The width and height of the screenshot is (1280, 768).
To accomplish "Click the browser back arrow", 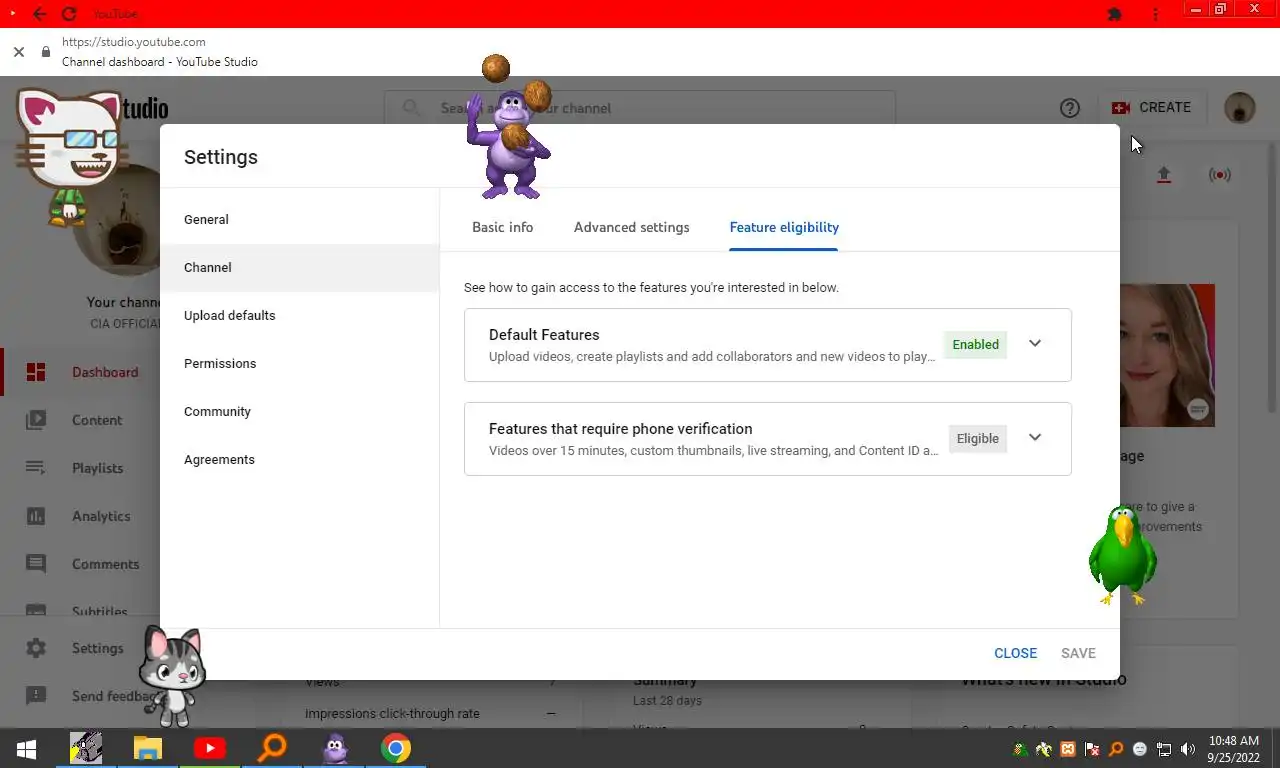I will [x=39, y=14].
